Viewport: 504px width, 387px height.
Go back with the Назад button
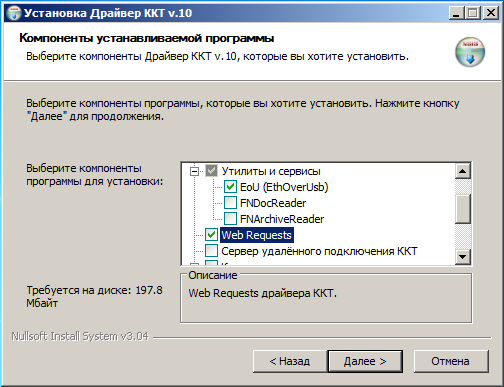tap(290, 361)
